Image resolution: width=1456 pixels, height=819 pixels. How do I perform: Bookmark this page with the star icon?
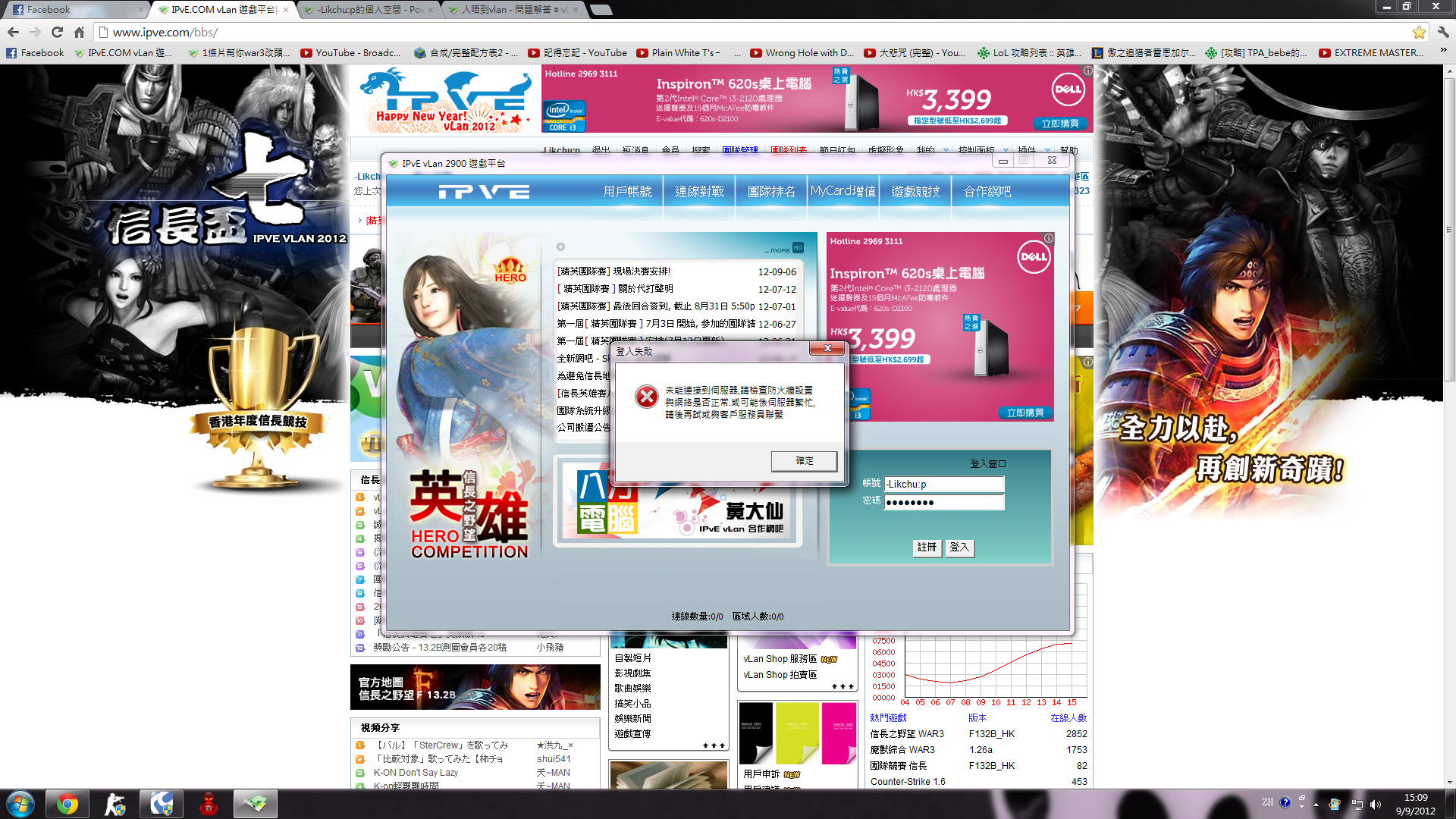pos(1419,32)
